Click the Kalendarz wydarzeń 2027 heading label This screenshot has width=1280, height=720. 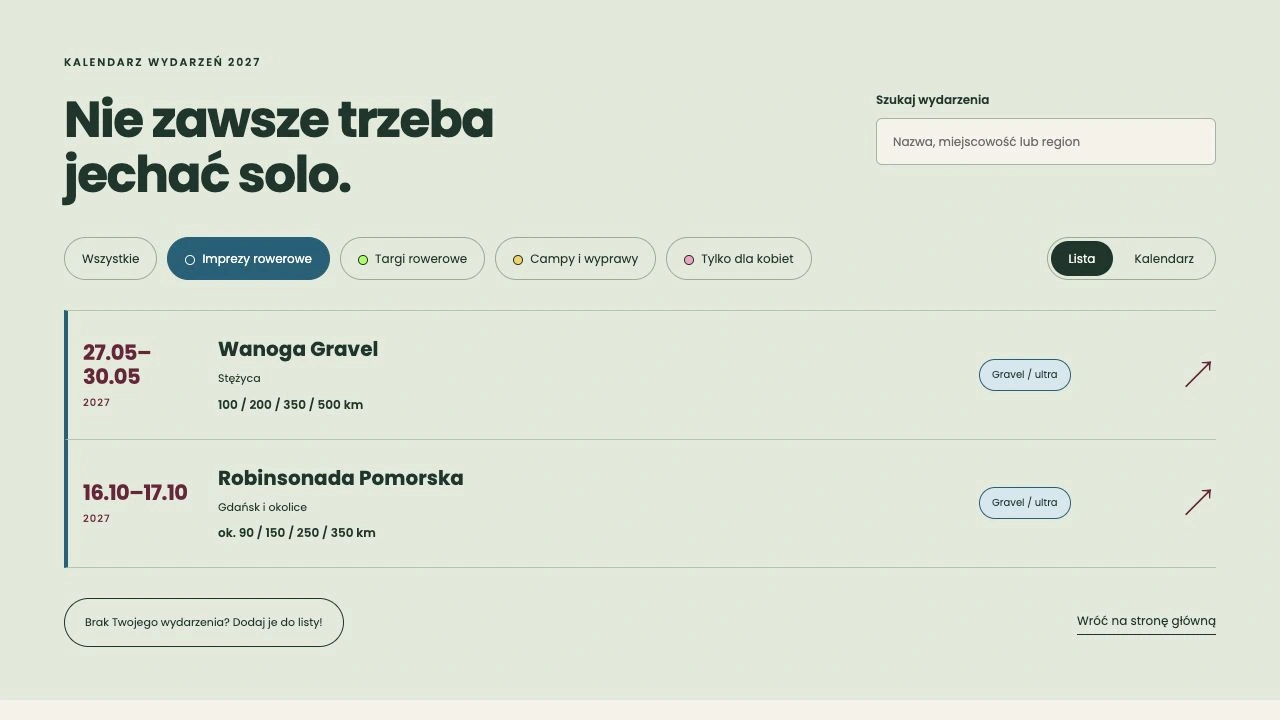[x=162, y=62]
